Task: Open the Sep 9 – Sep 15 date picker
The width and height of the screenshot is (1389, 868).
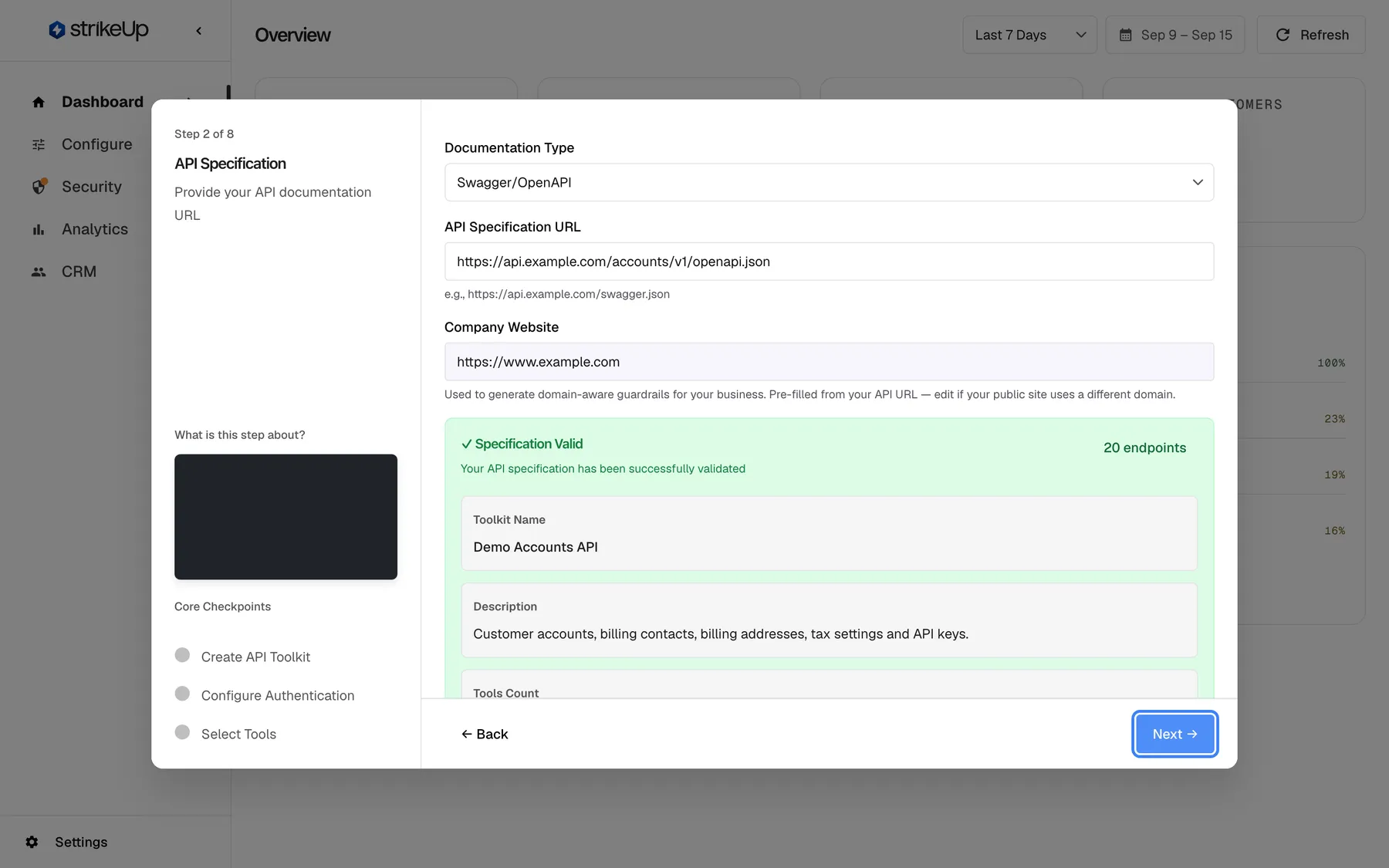Action: 1174,35
